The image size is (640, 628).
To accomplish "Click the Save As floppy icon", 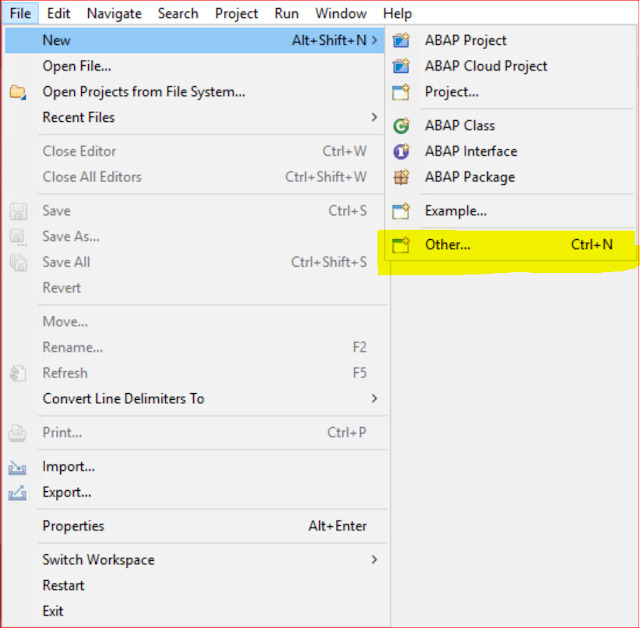I will click(x=18, y=237).
